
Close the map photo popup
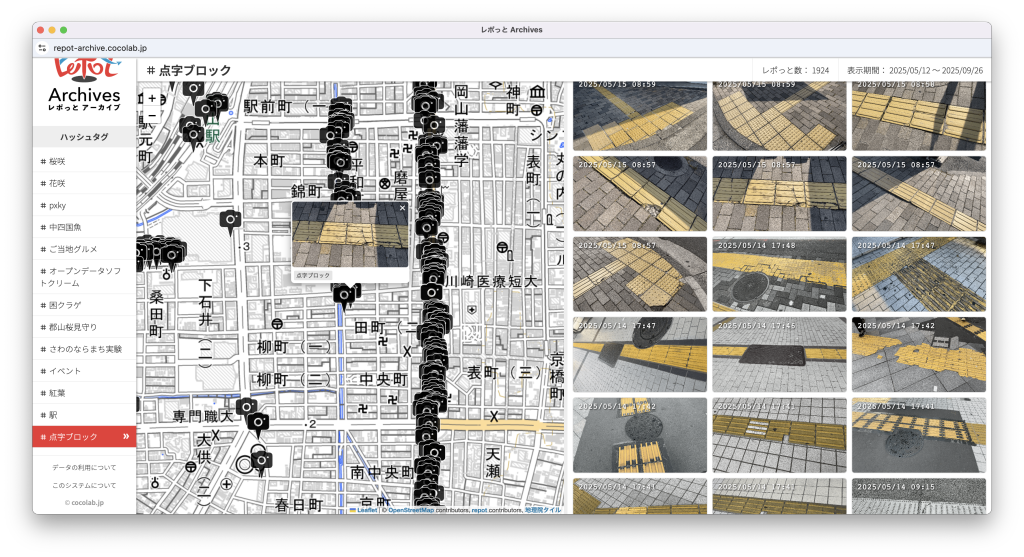402,209
